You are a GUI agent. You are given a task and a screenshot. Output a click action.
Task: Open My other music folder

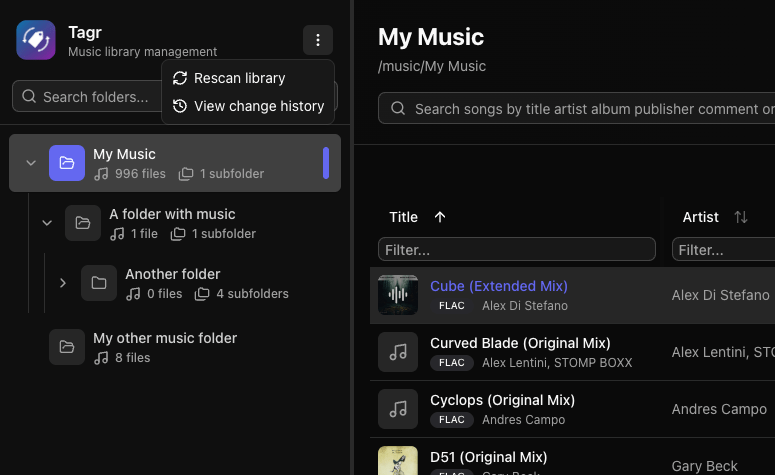pyautogui.click(x=164, y=338)
